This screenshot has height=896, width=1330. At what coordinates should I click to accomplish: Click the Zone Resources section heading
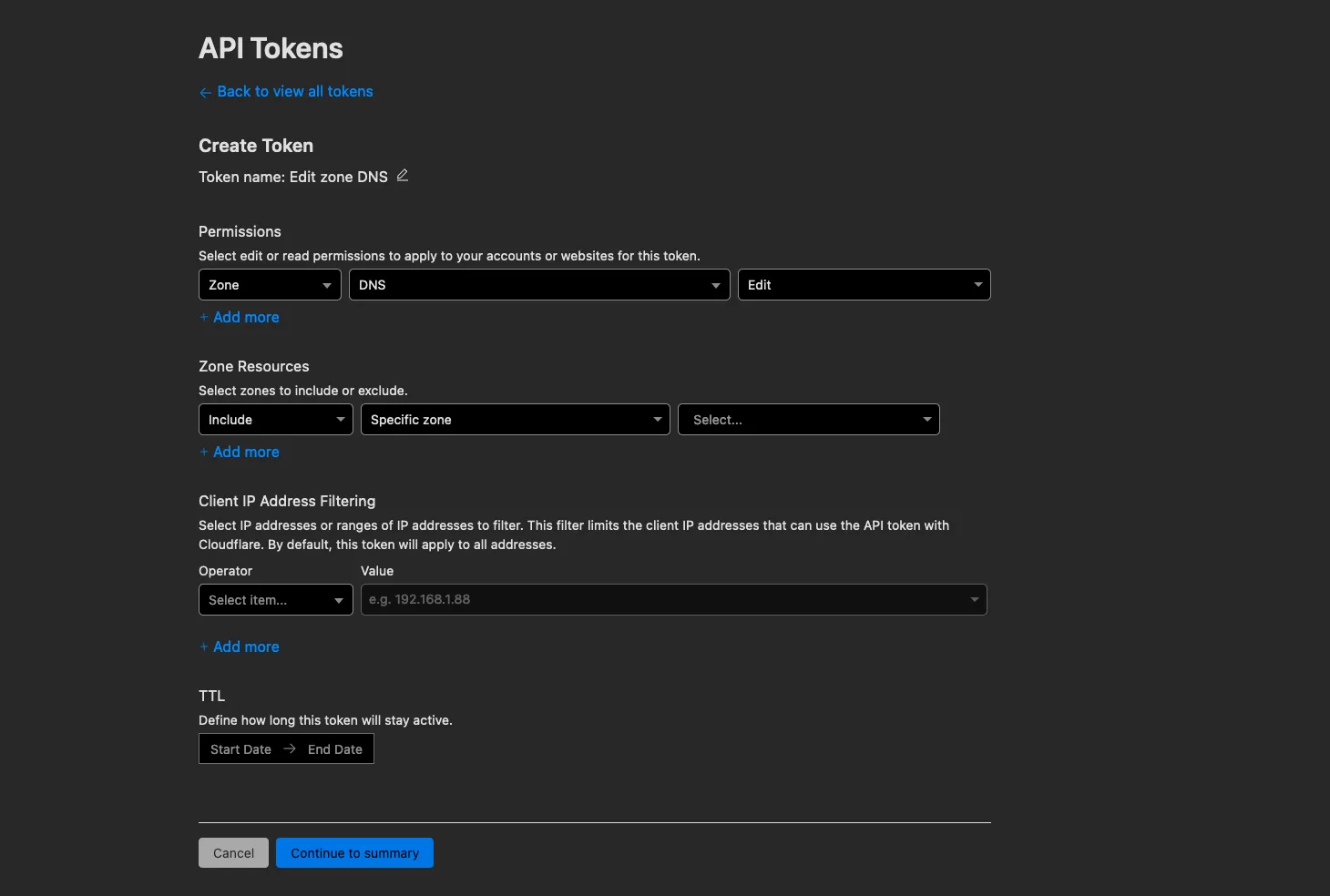pos(254,366)
